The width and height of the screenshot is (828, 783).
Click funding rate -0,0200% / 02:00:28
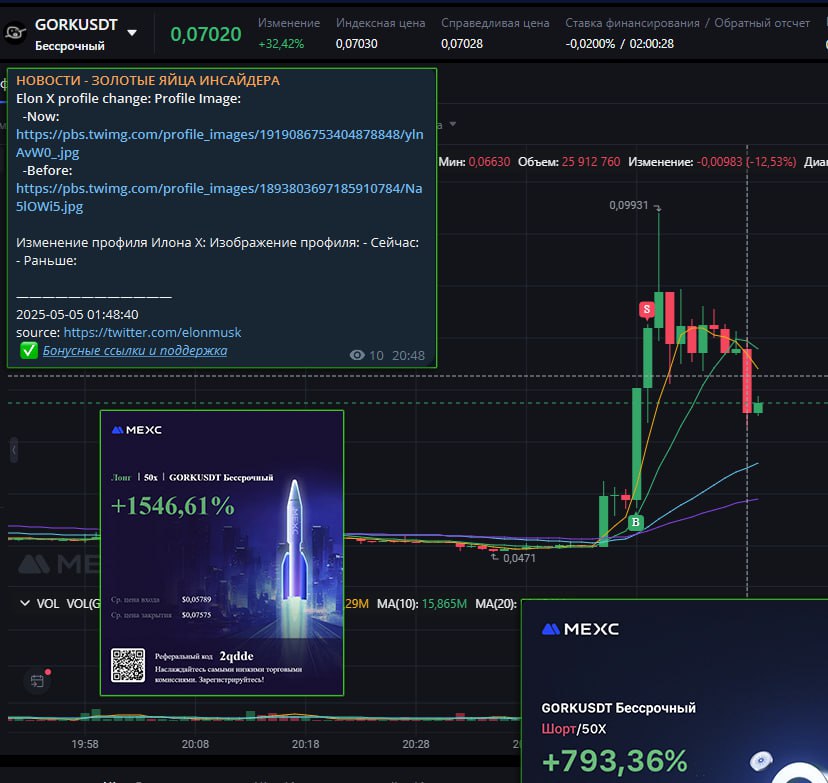pos(619,44)
